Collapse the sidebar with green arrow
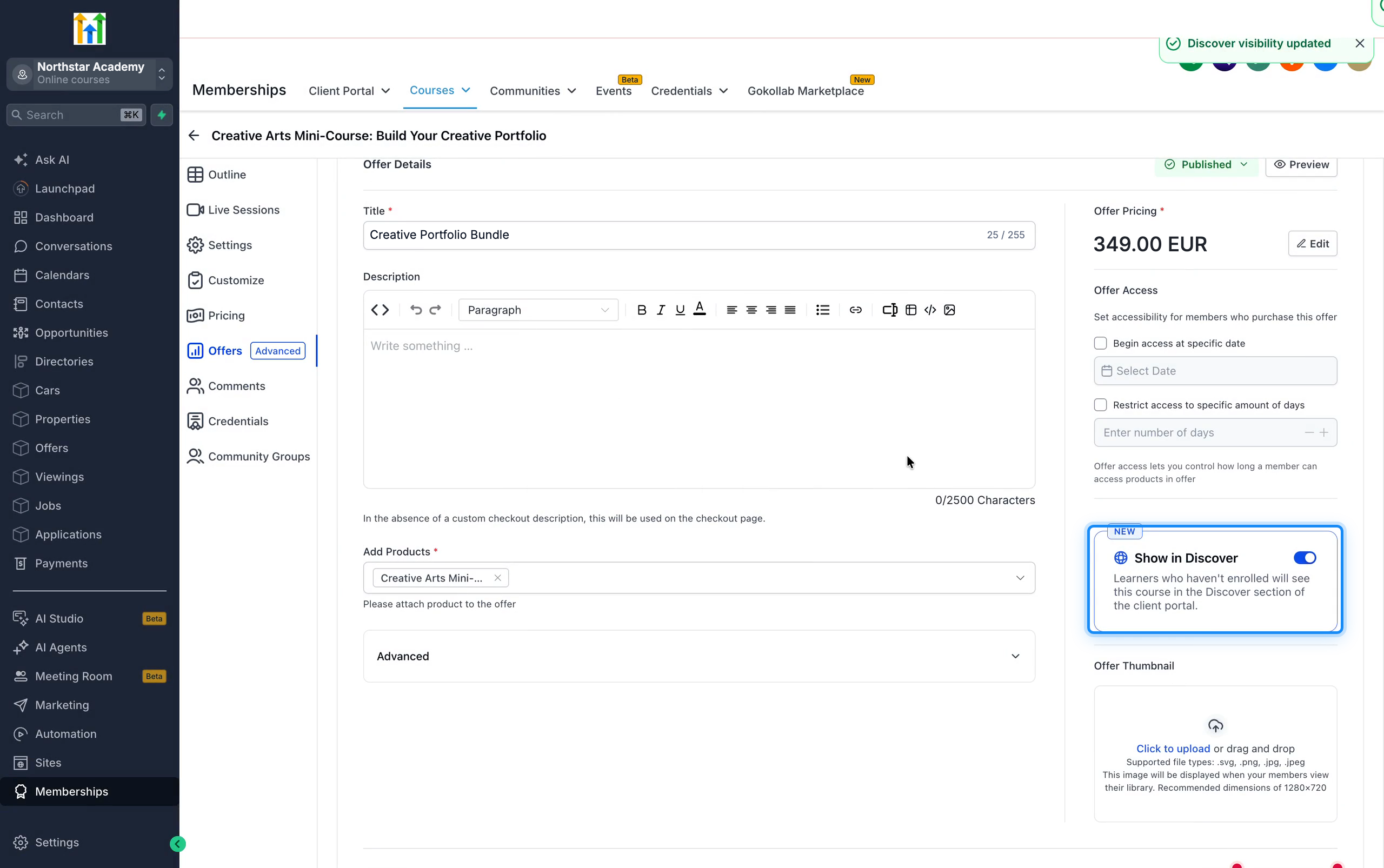Viewport: 1384px width, 868px height. (x=177, y=844)
